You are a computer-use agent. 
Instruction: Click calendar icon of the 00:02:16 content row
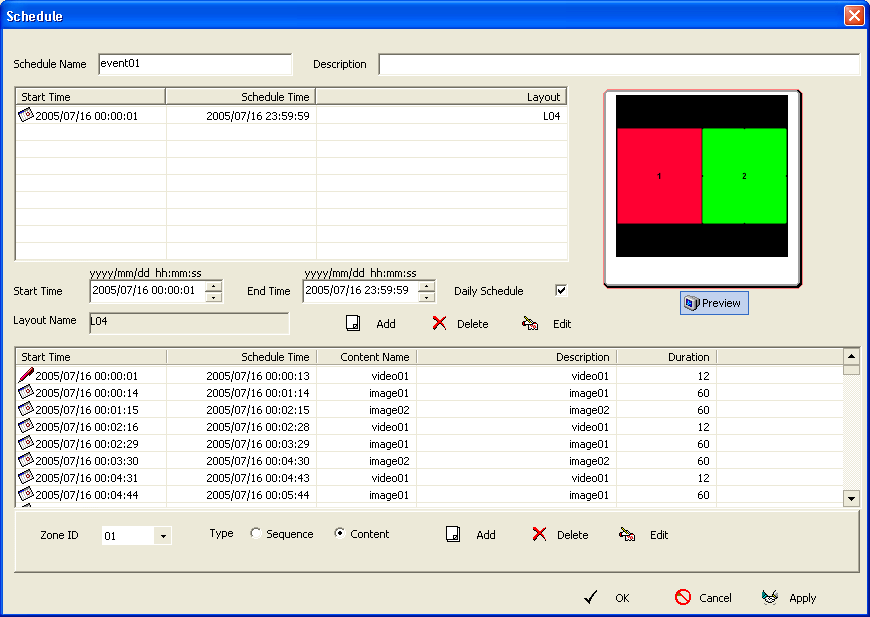pos(26,426)
